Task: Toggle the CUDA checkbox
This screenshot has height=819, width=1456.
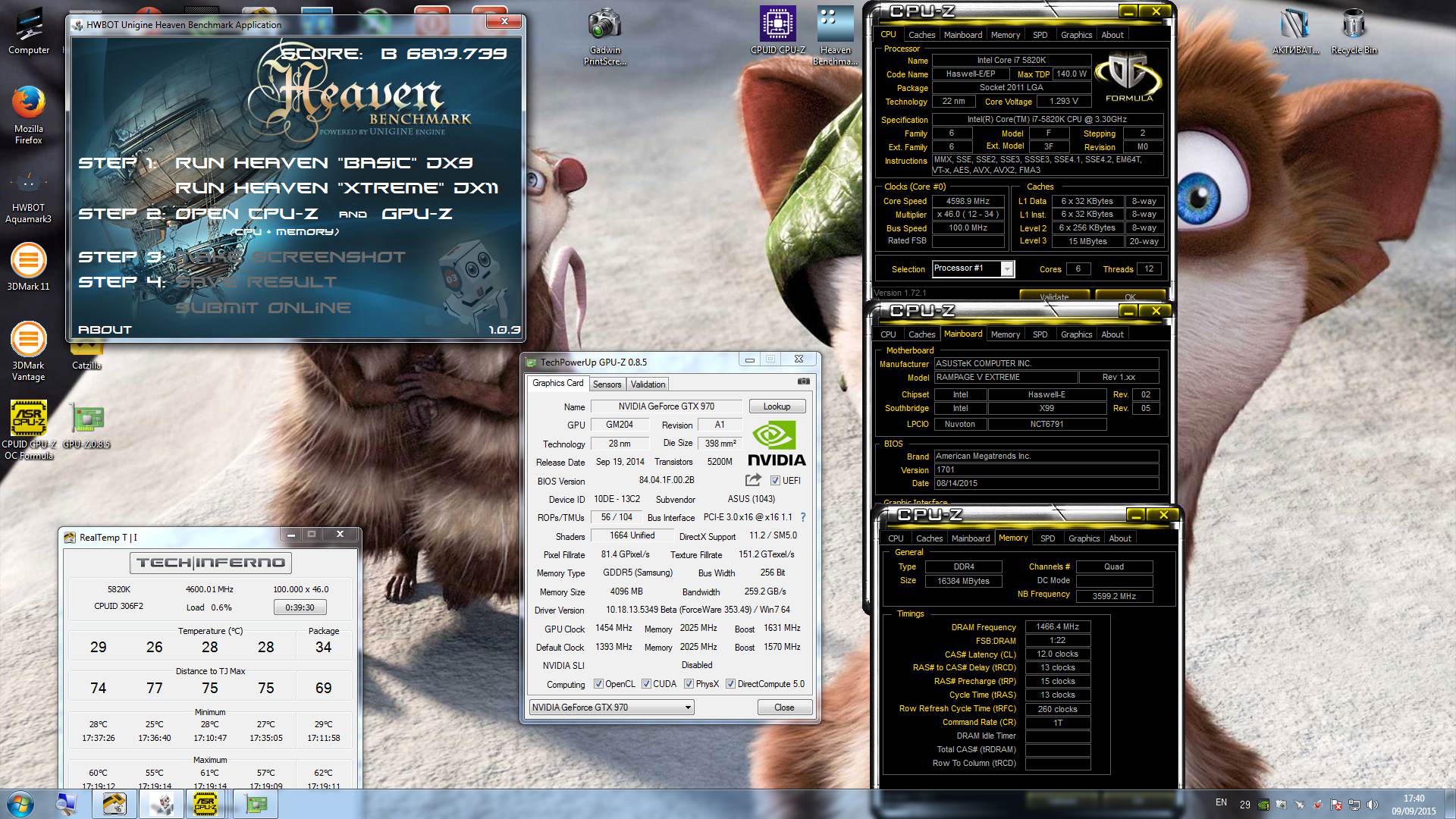Action: coord(646,684)
